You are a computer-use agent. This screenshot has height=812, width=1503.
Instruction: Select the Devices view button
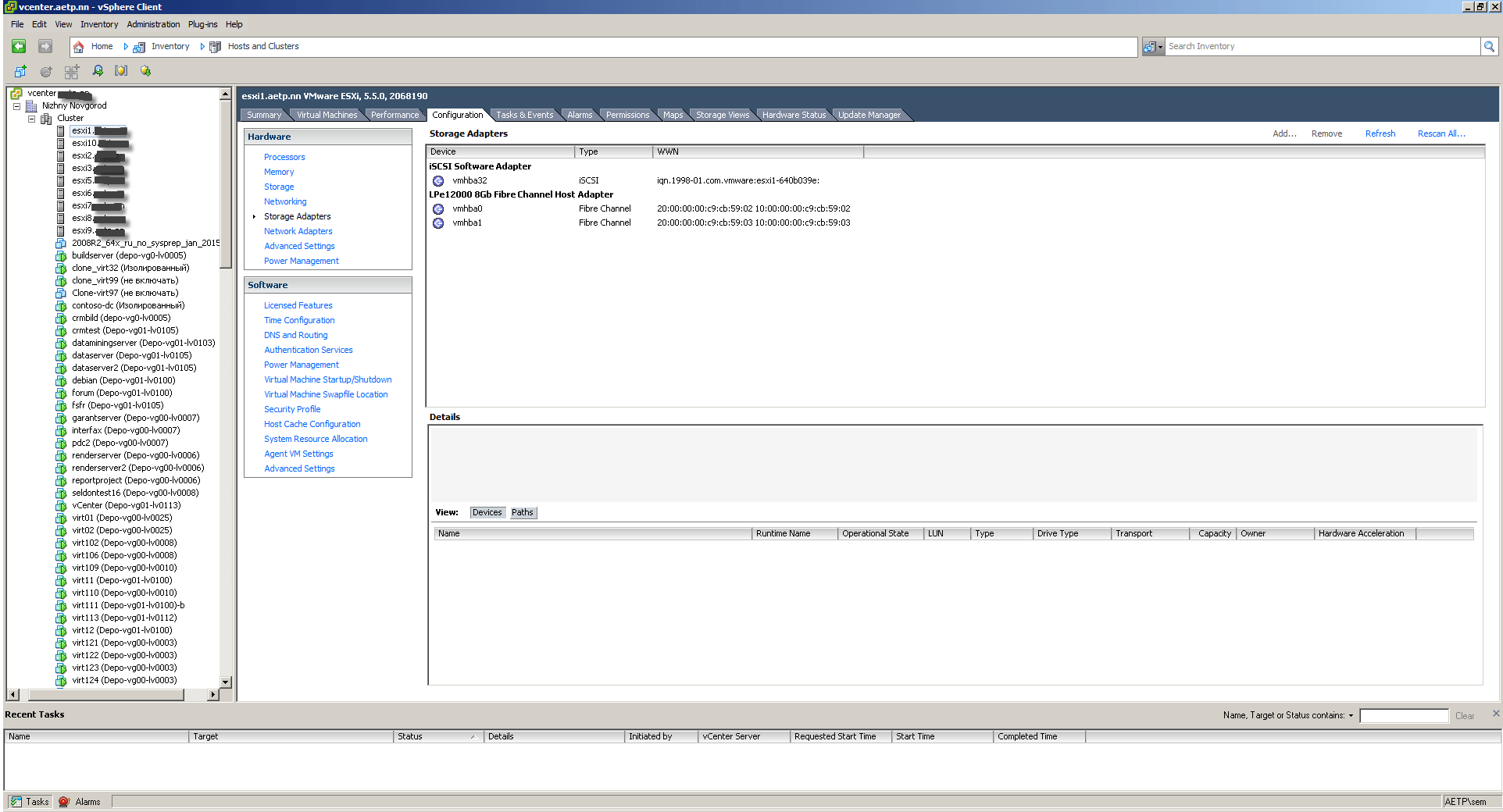coord(487,513)
